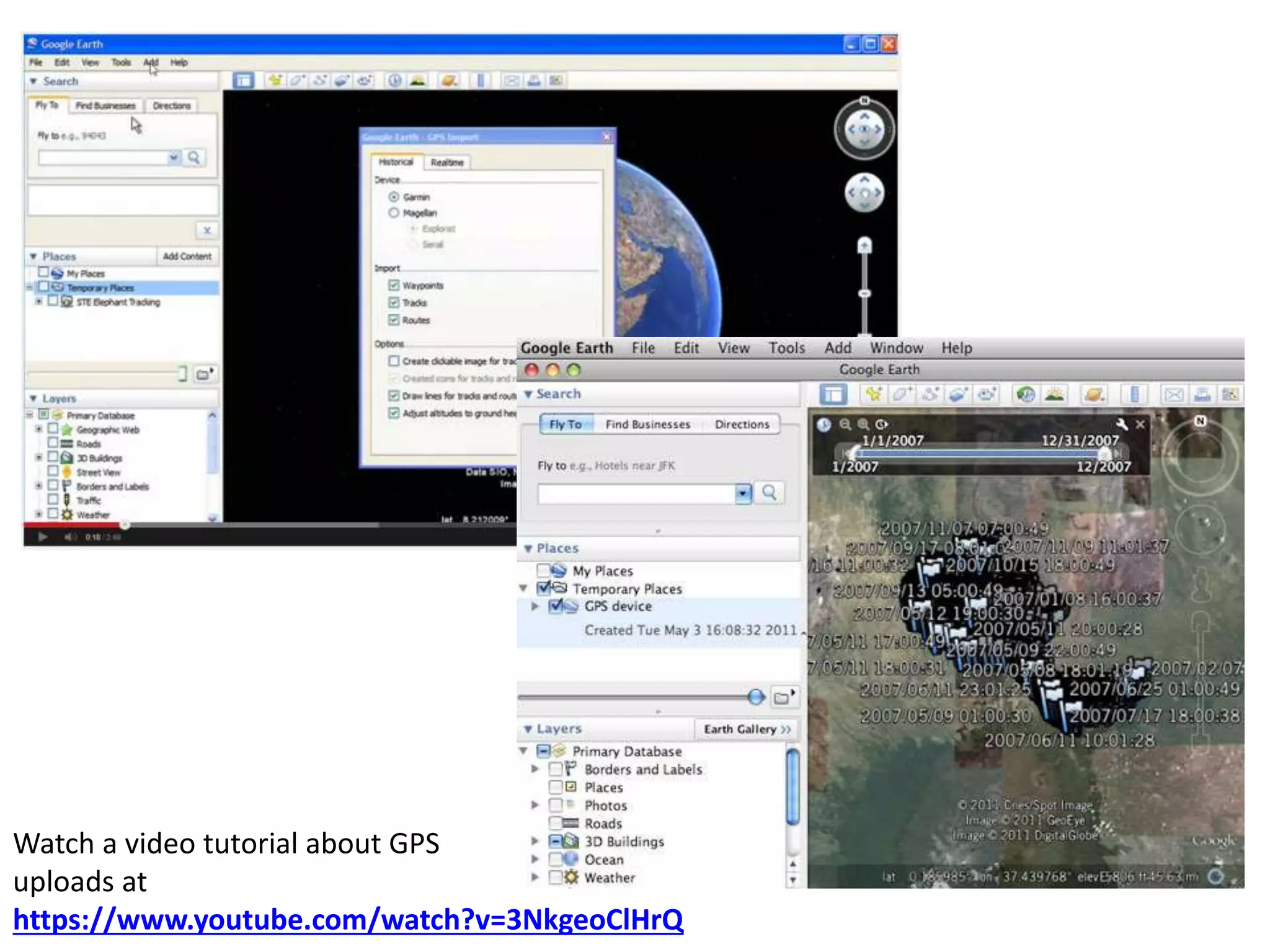Click the Add Content button in the Windows Places panel
The height and width of the screenshot is (952, 1270).
187,256
